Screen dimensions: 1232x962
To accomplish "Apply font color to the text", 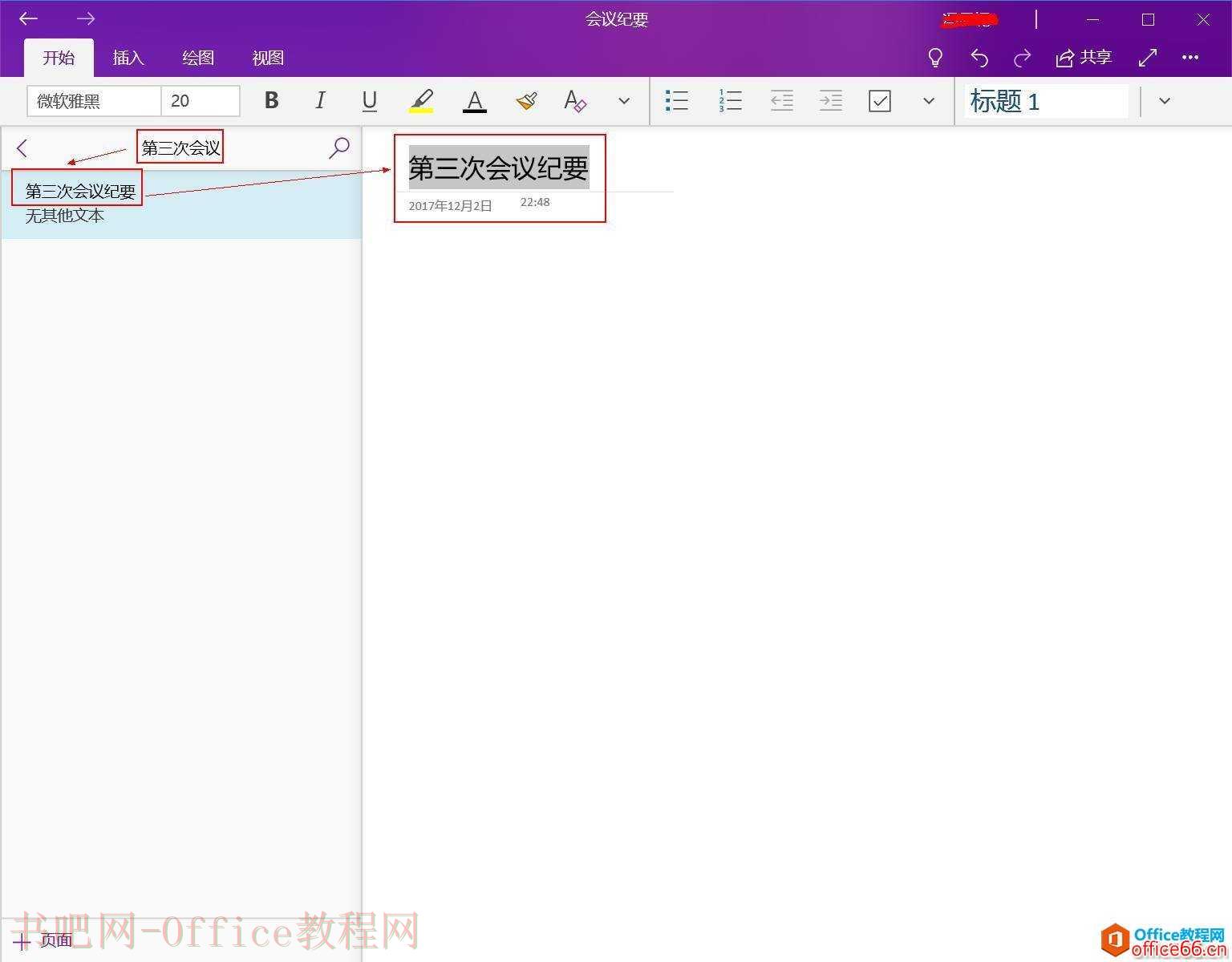I will [475, 101].
